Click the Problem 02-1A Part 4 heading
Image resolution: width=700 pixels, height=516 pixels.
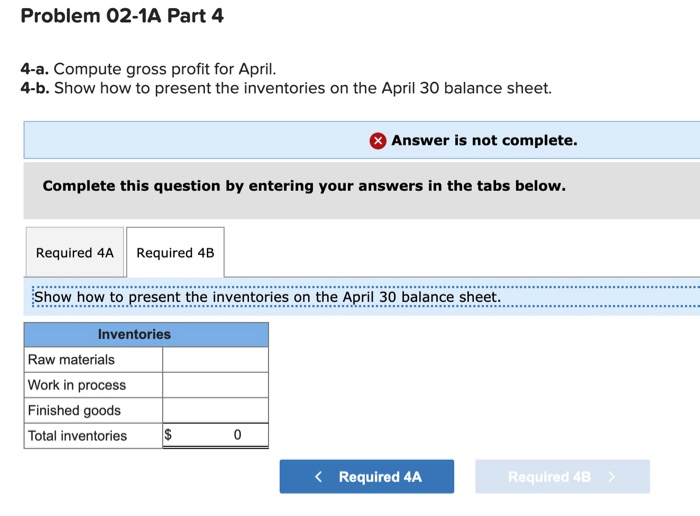[122, 16]
